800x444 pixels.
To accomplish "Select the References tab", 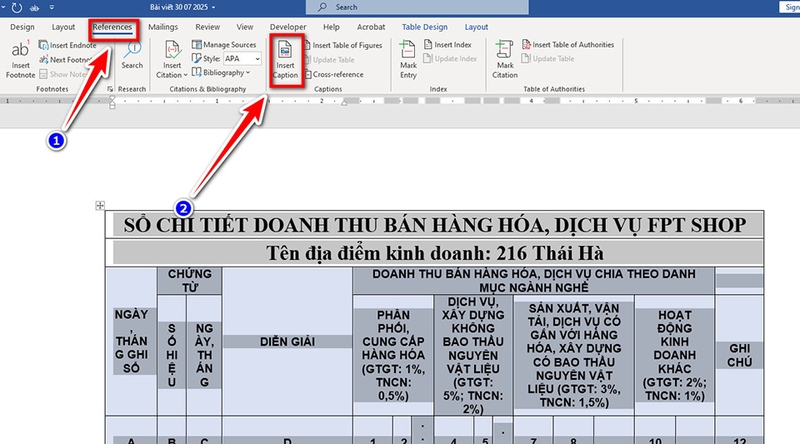I will pyautogui.click(x=112, y=27).
